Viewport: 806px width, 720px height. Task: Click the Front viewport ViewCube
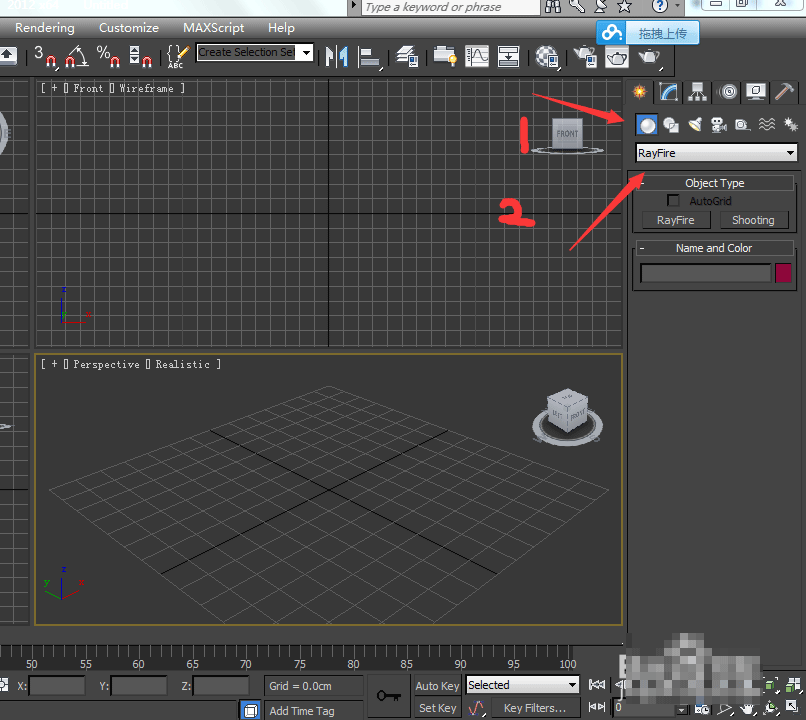(x=567, y=135)
